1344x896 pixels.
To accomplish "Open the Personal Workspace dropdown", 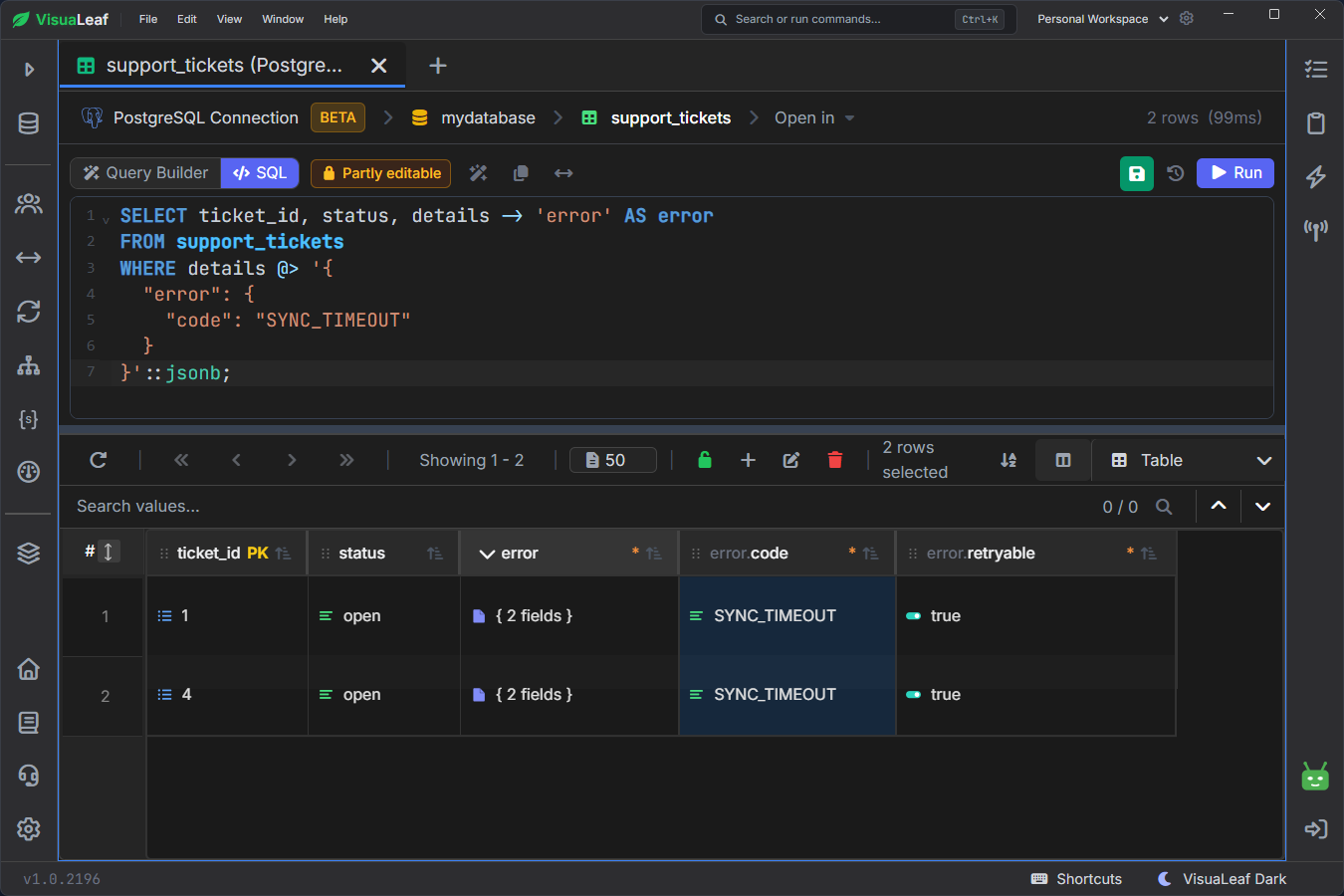I will (x=1103, y=19).
